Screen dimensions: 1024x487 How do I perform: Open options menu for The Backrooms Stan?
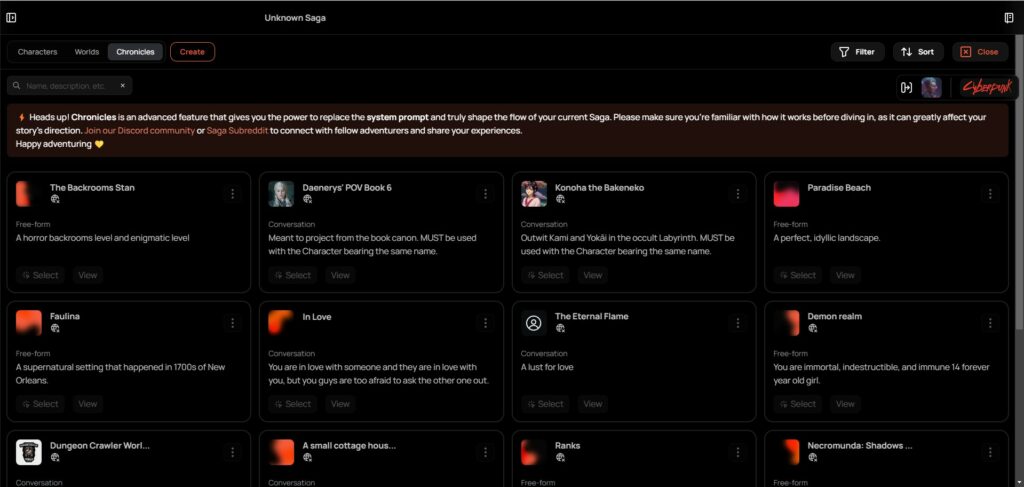232,194
